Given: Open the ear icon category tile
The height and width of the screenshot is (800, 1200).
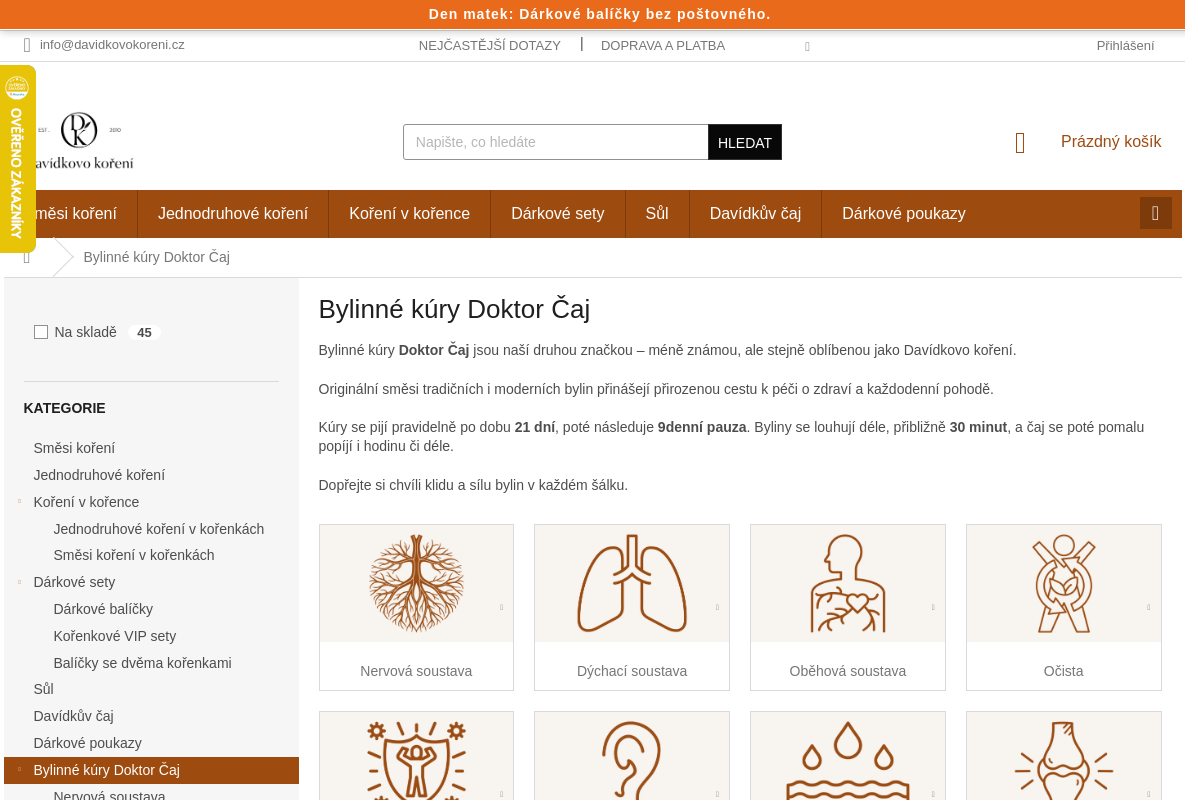Looking at the screenshot, I should tap(632, 757).
